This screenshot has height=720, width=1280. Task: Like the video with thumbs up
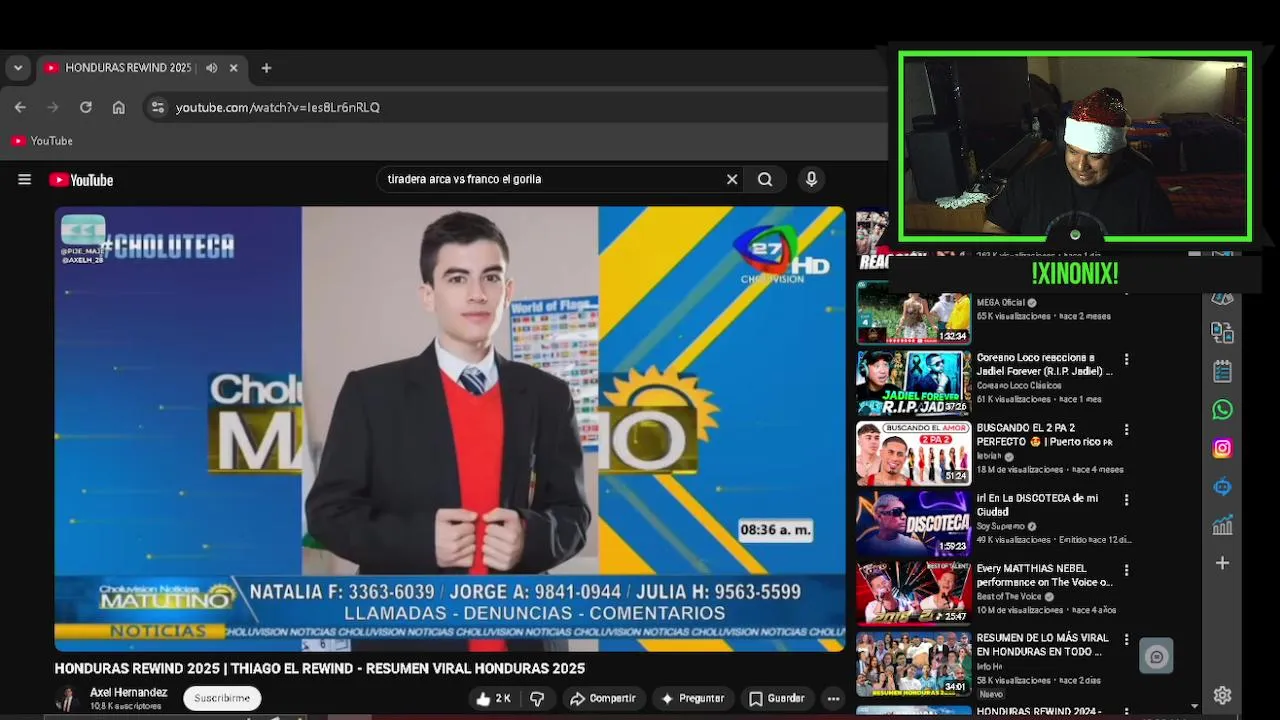click(494, 698)
